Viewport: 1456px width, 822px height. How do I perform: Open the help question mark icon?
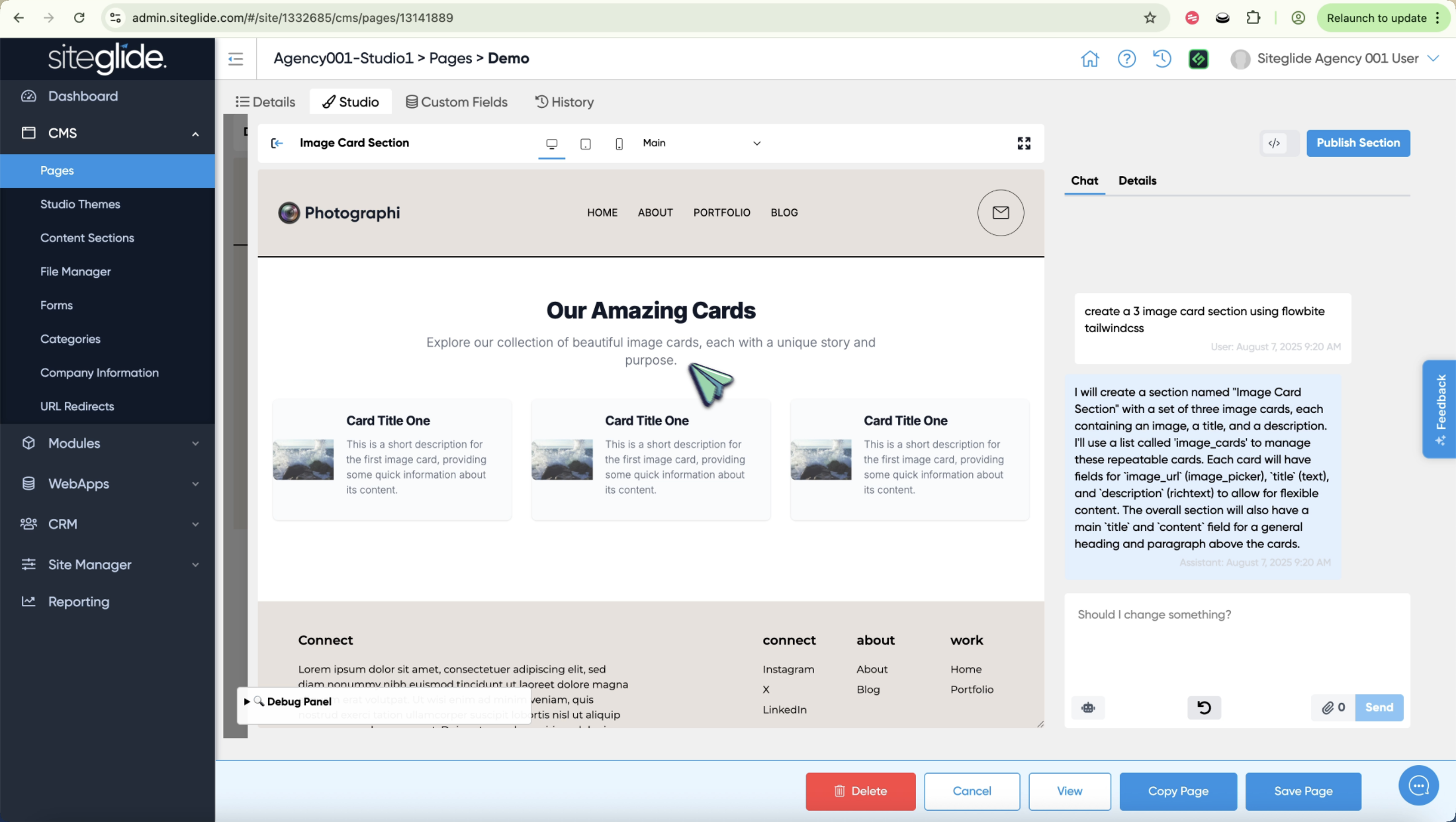click(x=1126, y=59)
